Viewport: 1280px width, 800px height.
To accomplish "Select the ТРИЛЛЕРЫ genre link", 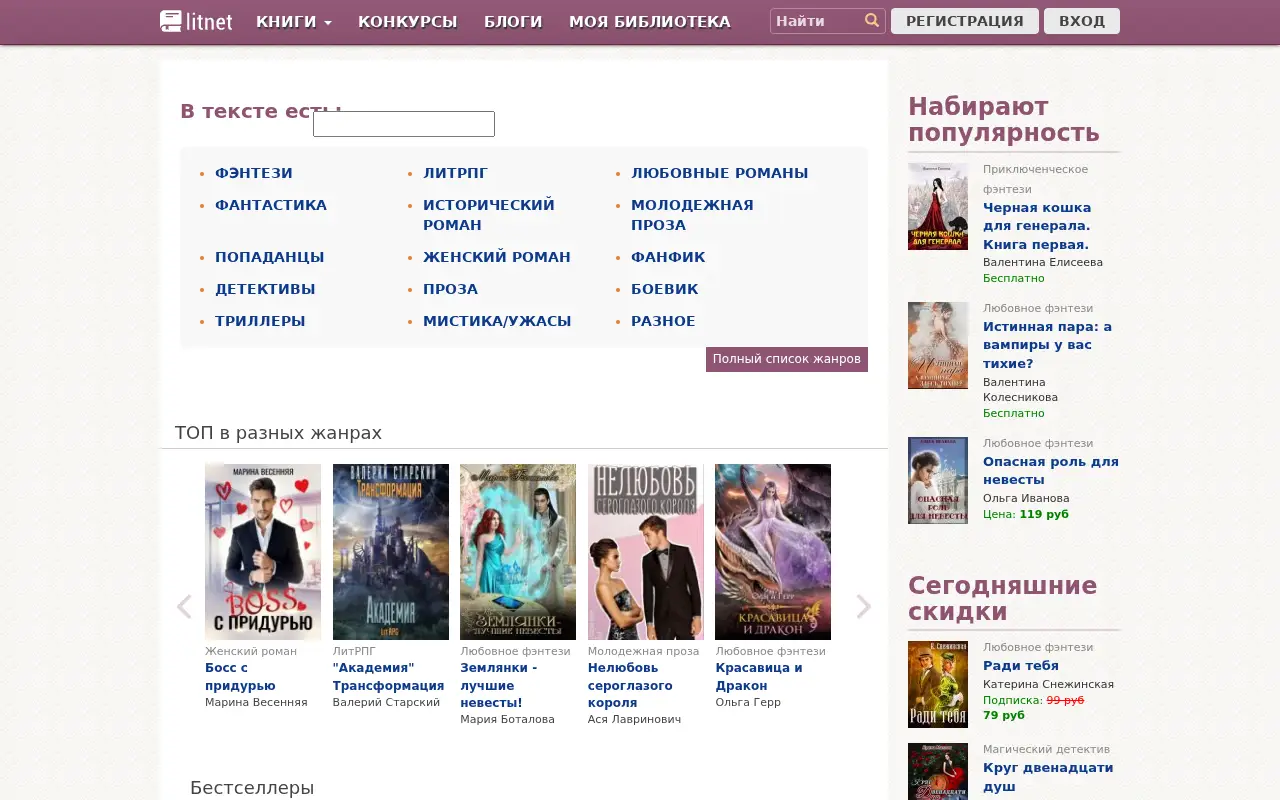I will click(260, 321).
